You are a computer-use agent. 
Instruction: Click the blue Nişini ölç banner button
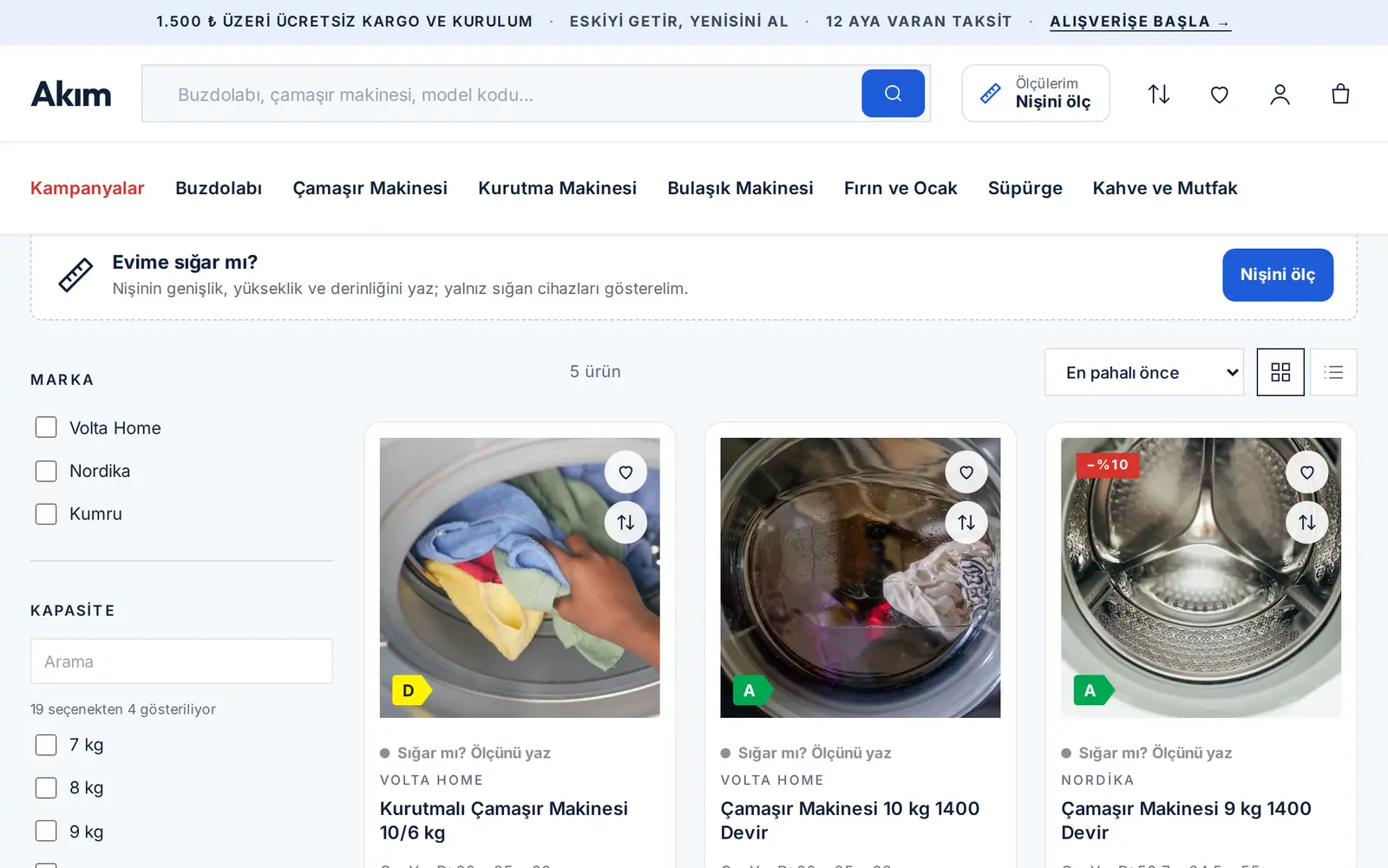point(1278,275)
